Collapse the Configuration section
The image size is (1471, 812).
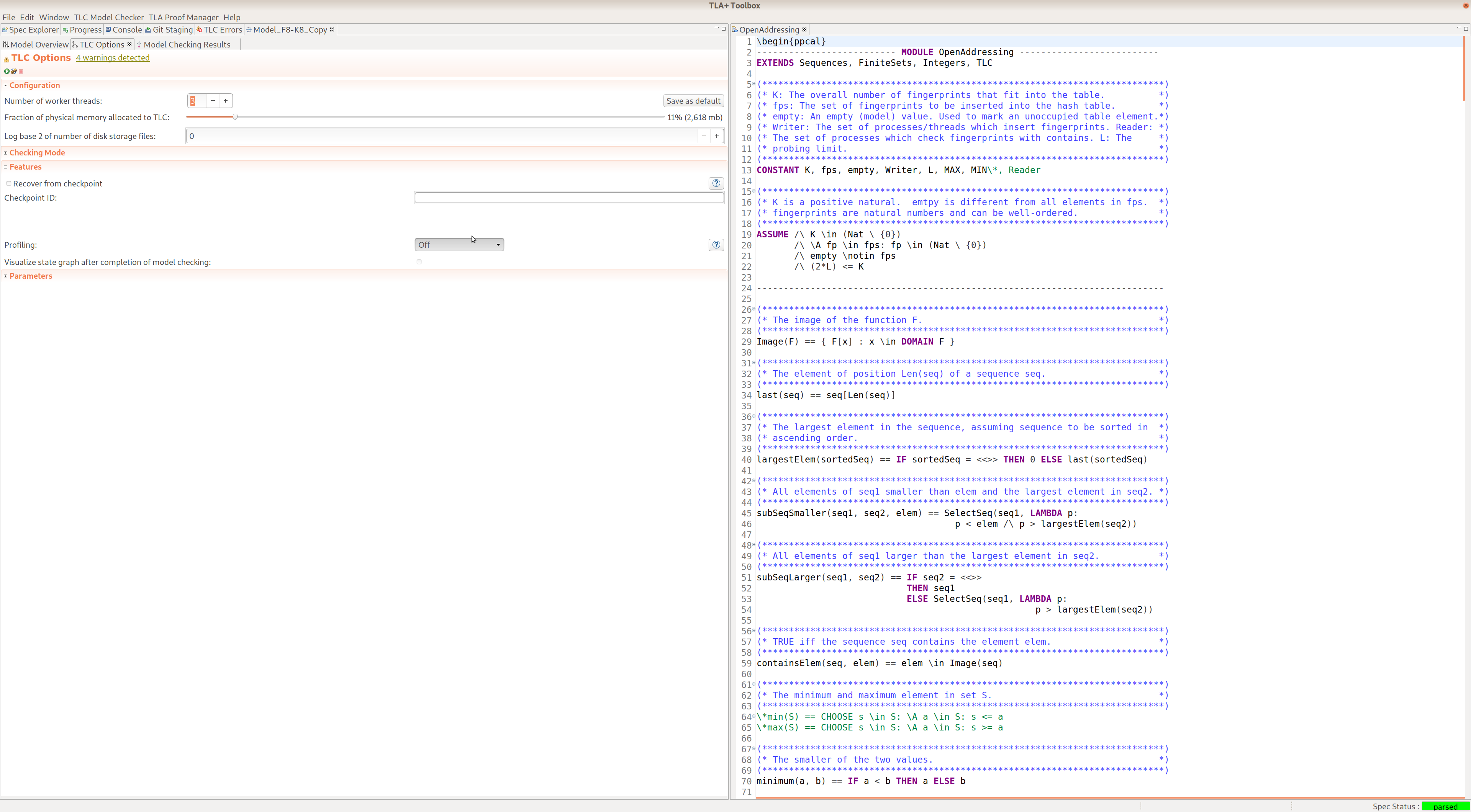(6, 85)
